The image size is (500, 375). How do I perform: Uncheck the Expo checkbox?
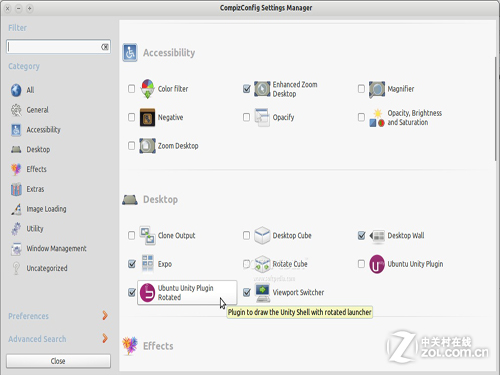pyautogui.click(x=132, y=264)
